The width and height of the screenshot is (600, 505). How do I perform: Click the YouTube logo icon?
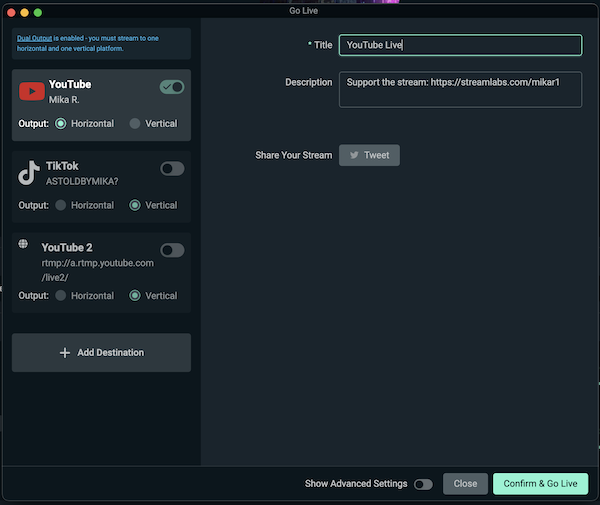point(32,91)
